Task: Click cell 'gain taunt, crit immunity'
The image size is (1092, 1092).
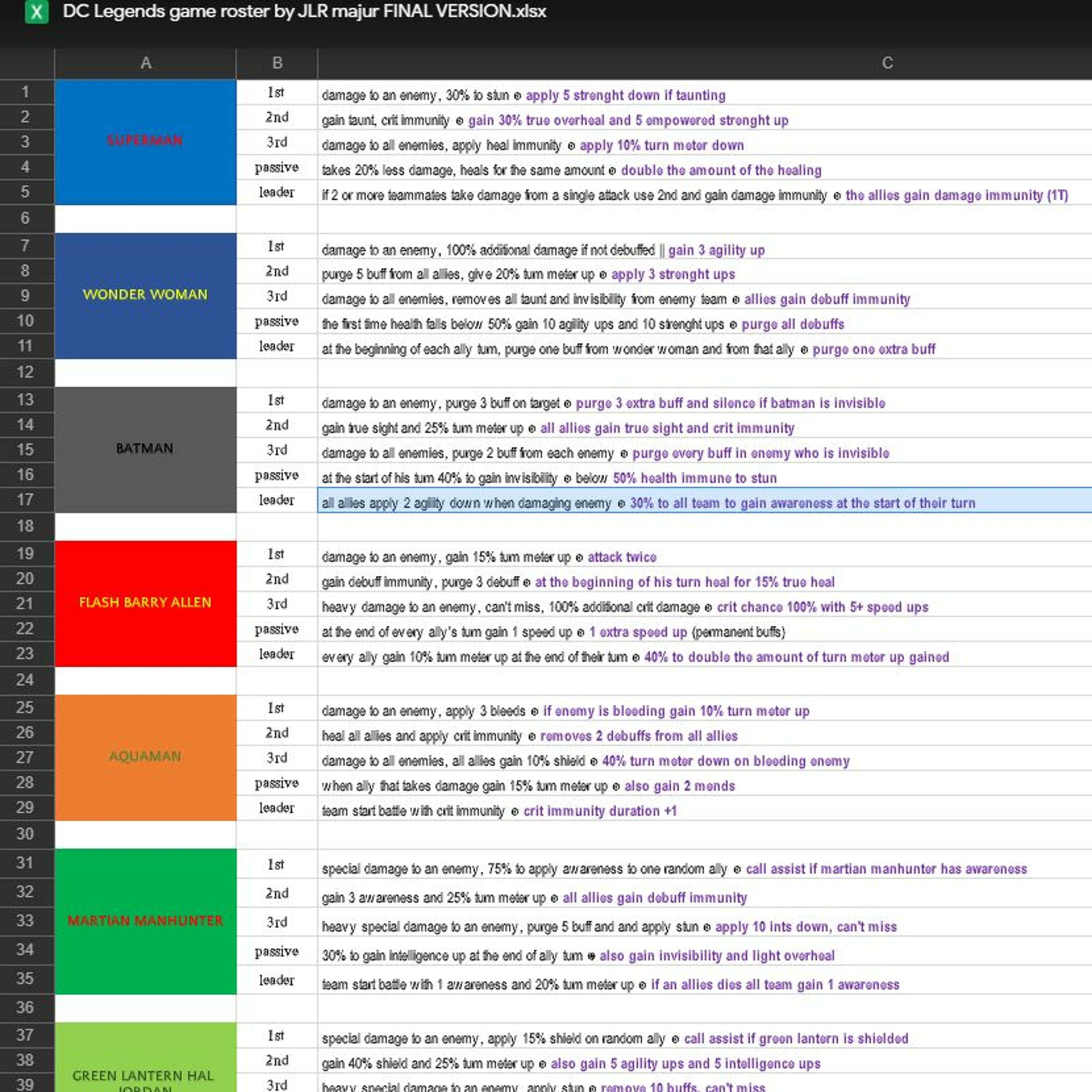Action: pos(705,118)
